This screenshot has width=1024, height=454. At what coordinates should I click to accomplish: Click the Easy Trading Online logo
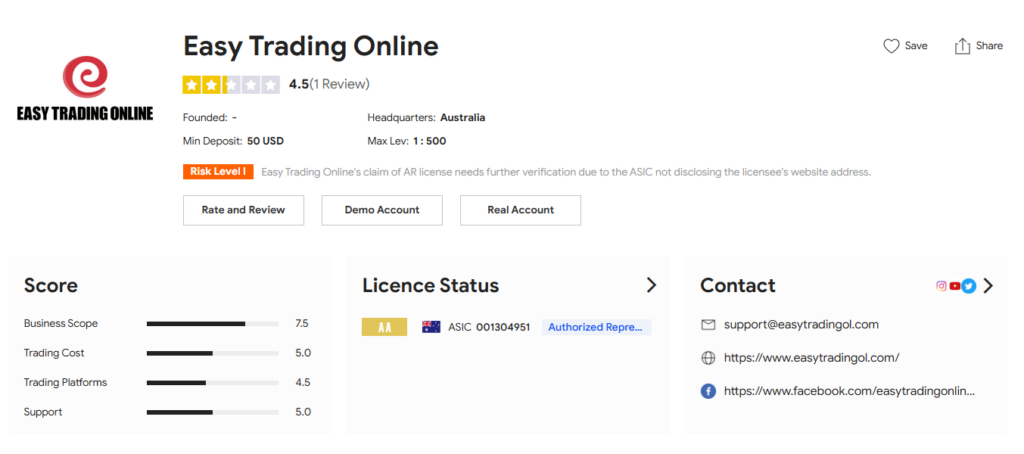coord(85,89)
